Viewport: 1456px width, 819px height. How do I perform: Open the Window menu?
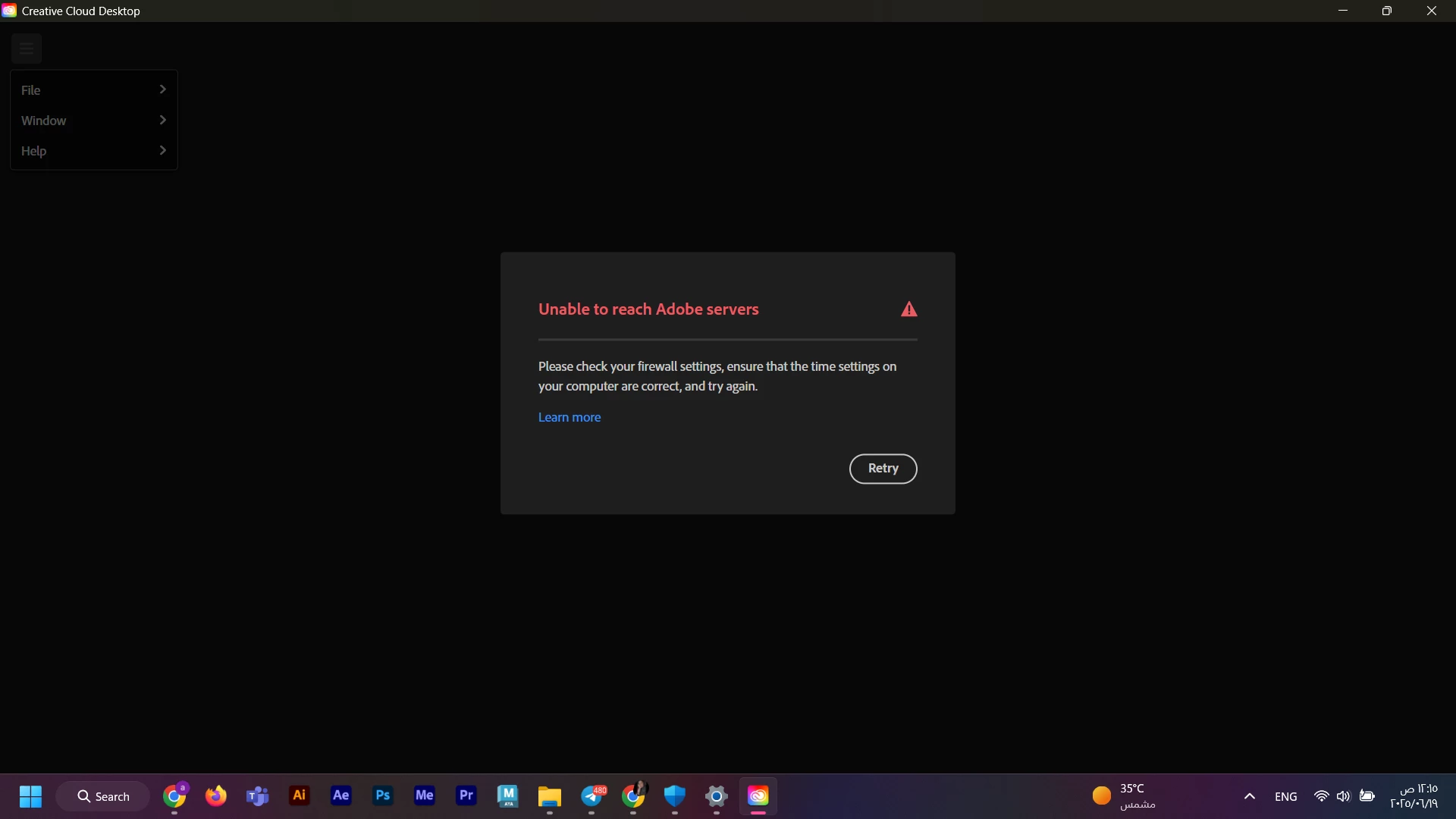pos(44,121)
